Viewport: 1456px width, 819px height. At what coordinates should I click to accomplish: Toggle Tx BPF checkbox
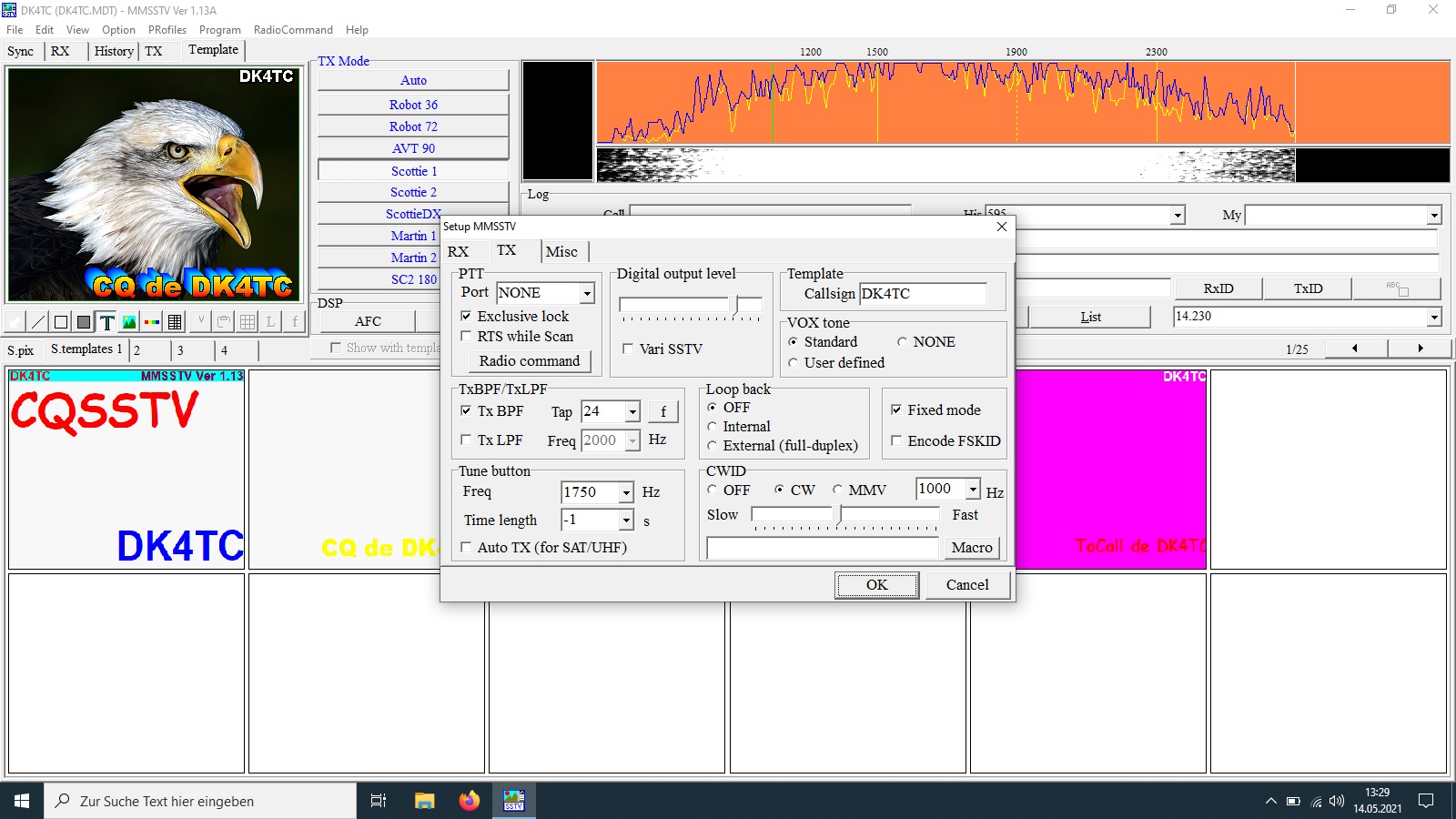tap(466, 410)
